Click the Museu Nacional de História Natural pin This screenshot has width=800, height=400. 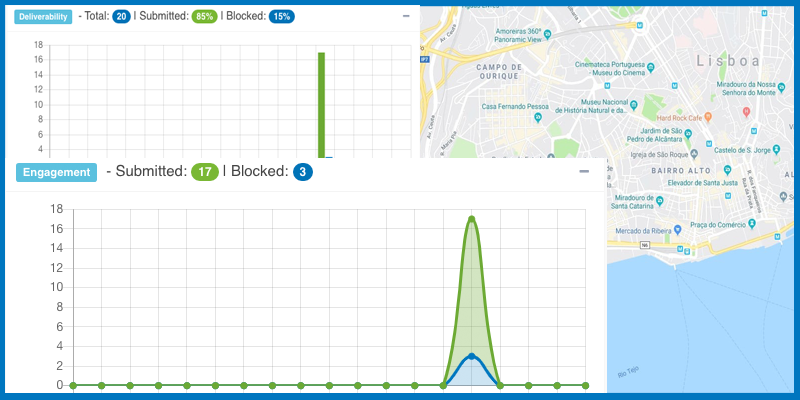pyautogui.click(x=634, y=105)
